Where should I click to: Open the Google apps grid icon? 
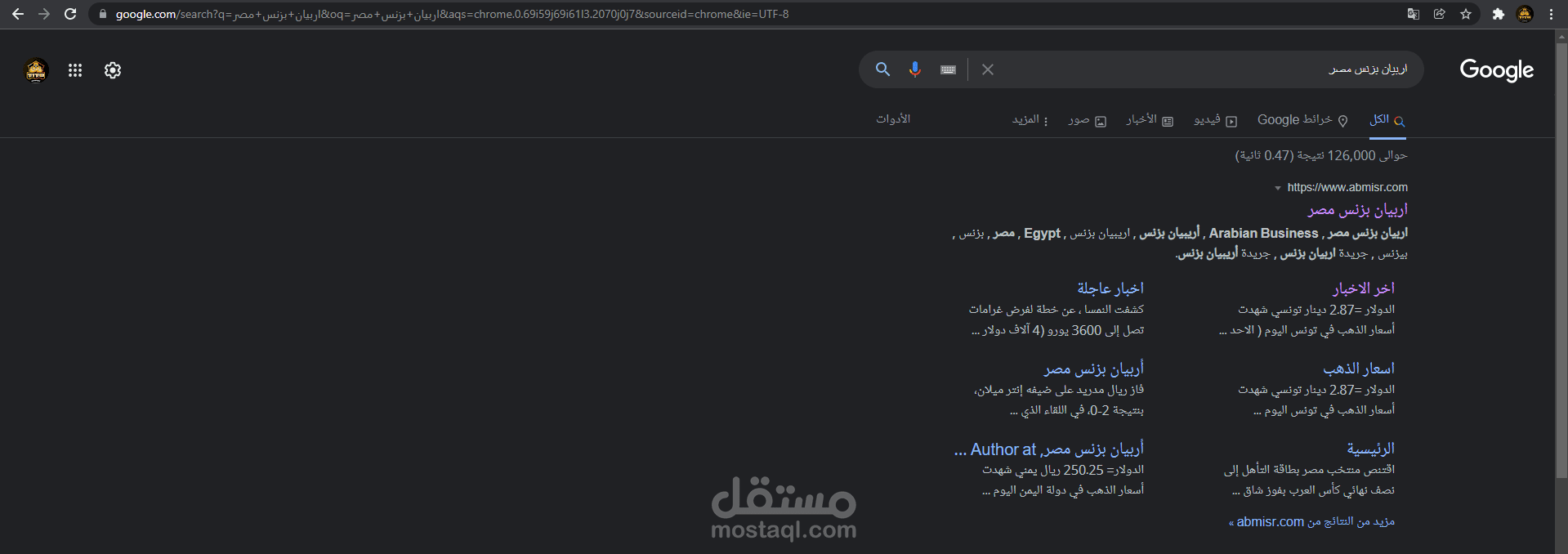75,70
